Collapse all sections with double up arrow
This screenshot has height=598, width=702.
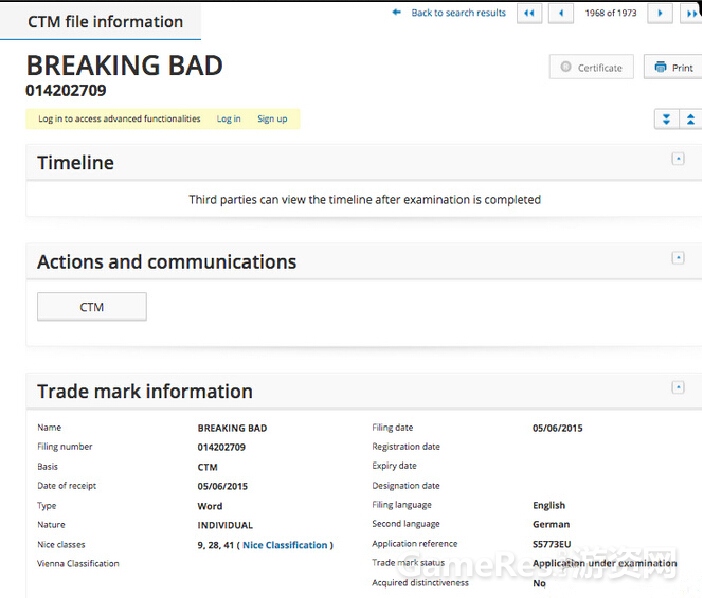coord(690,119)
